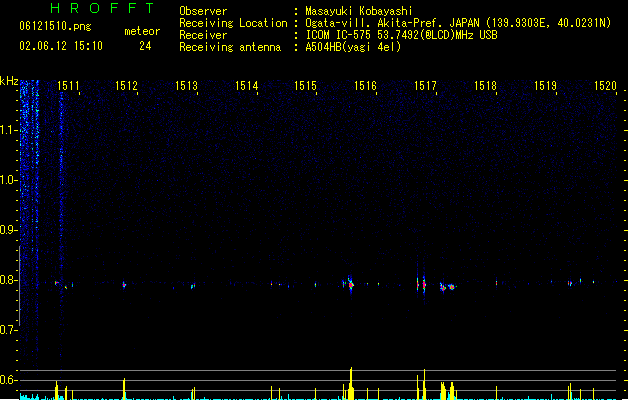Click the 1520 time marker
The image size is (629, 400).
(605, 86)
